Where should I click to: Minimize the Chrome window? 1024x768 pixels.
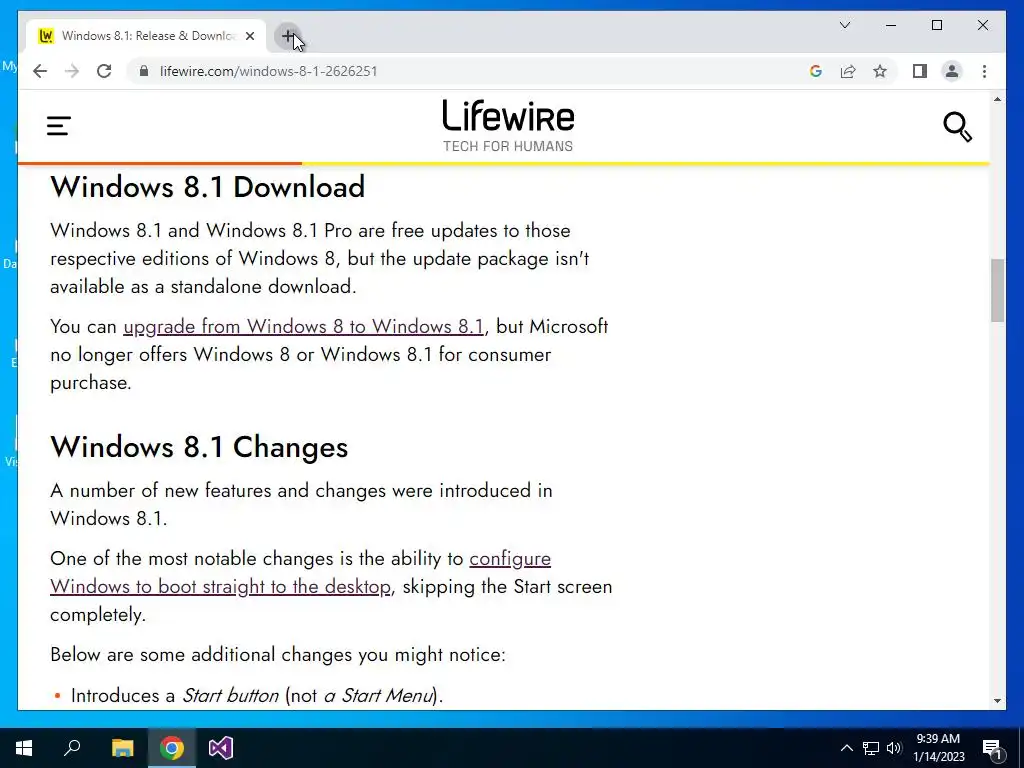[891, 25]
